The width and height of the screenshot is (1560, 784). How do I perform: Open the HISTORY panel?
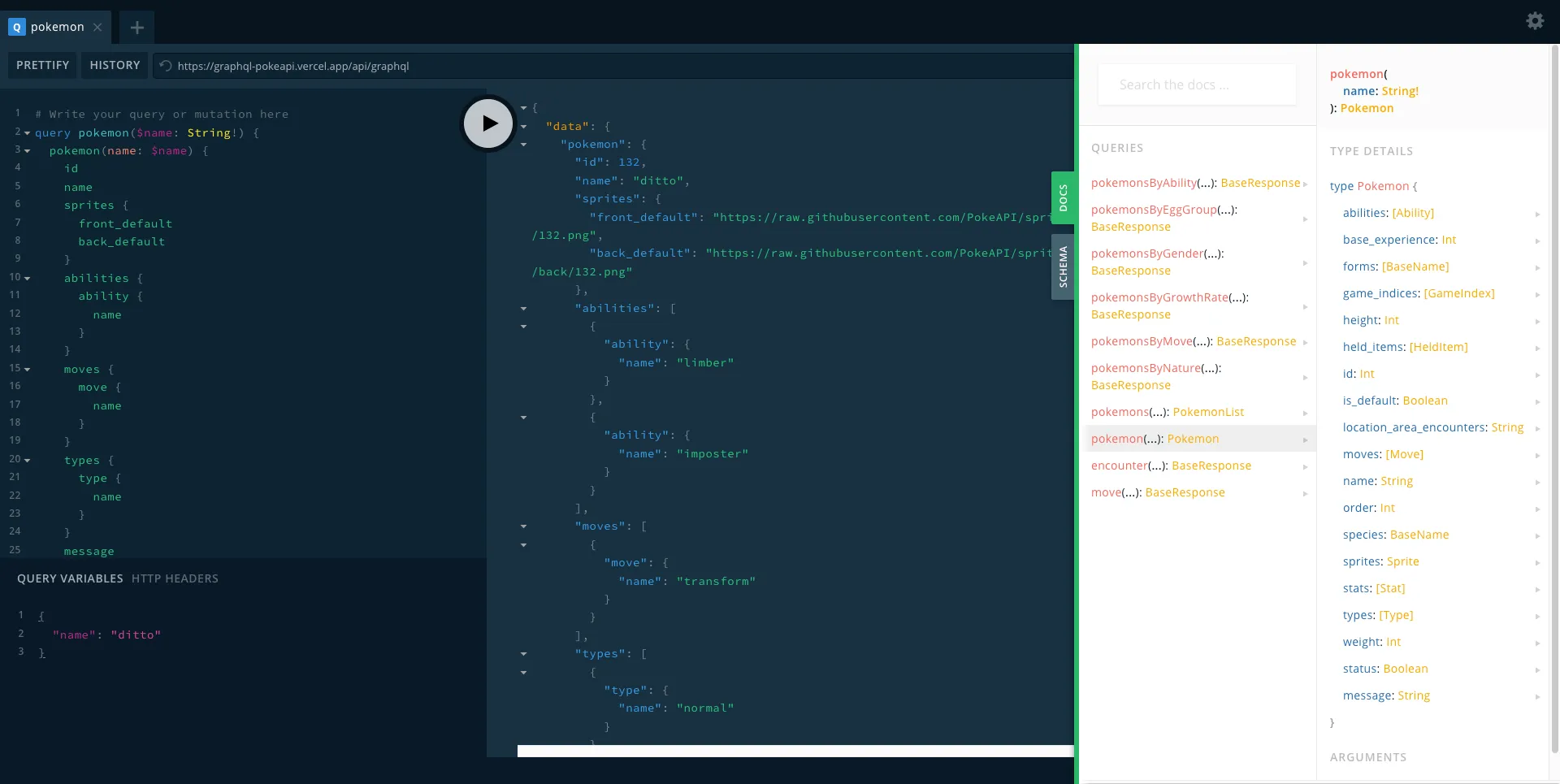(115, 65)
